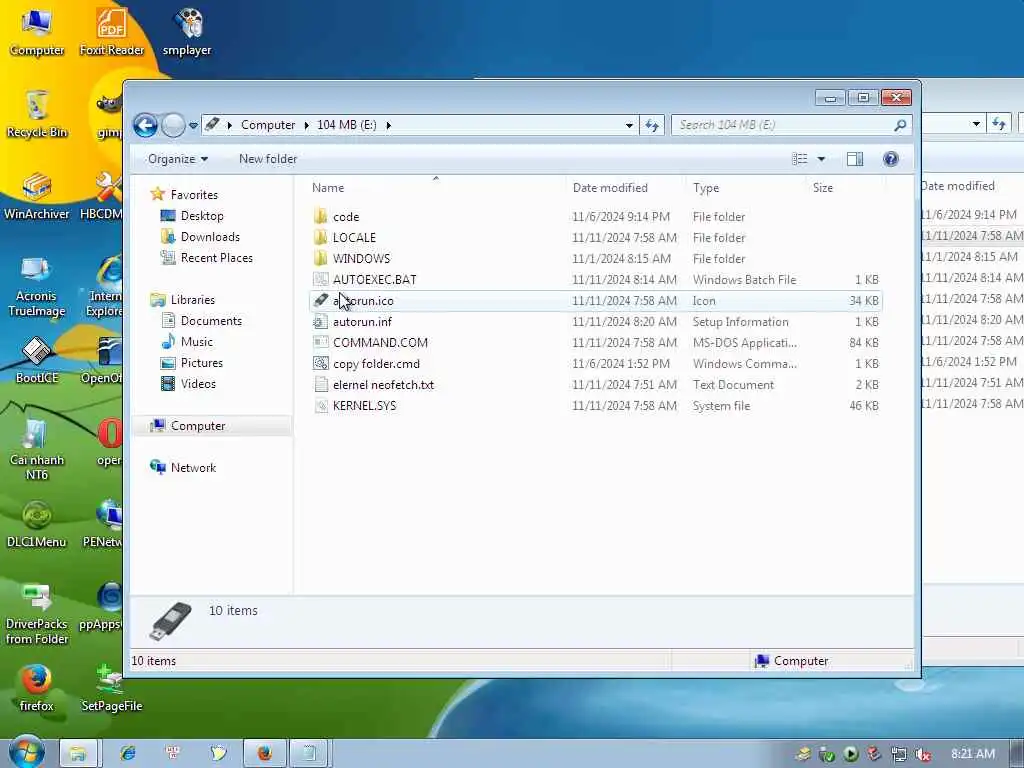Expand the arrow after Computer in breadcrumb
This screenshot has width=1024, height=768.
pos(306,125)
